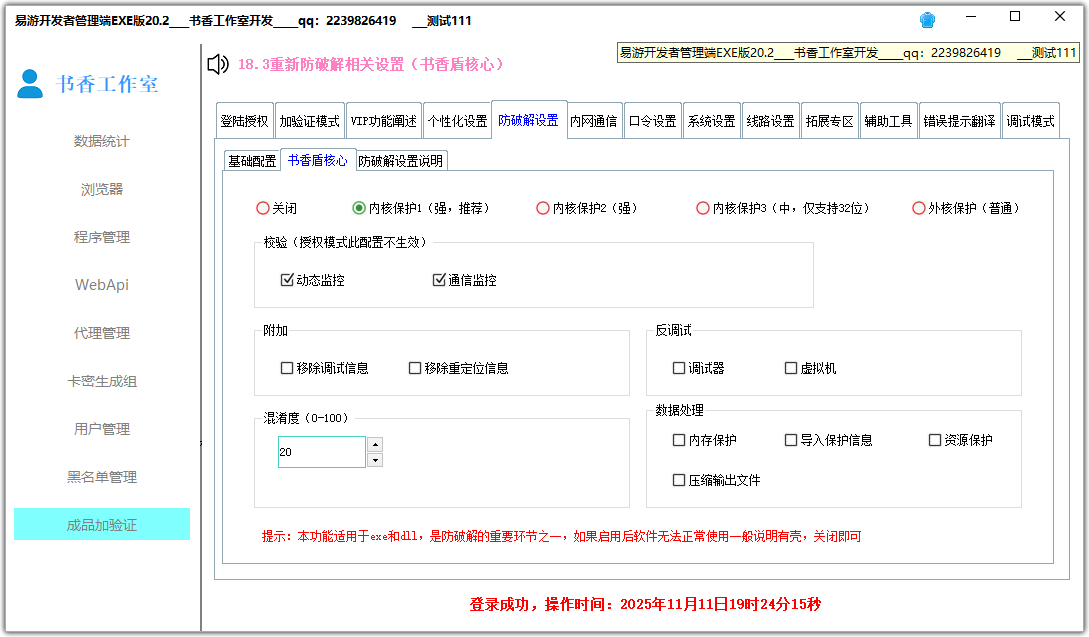Enable 内存保护 data protection

678,440
